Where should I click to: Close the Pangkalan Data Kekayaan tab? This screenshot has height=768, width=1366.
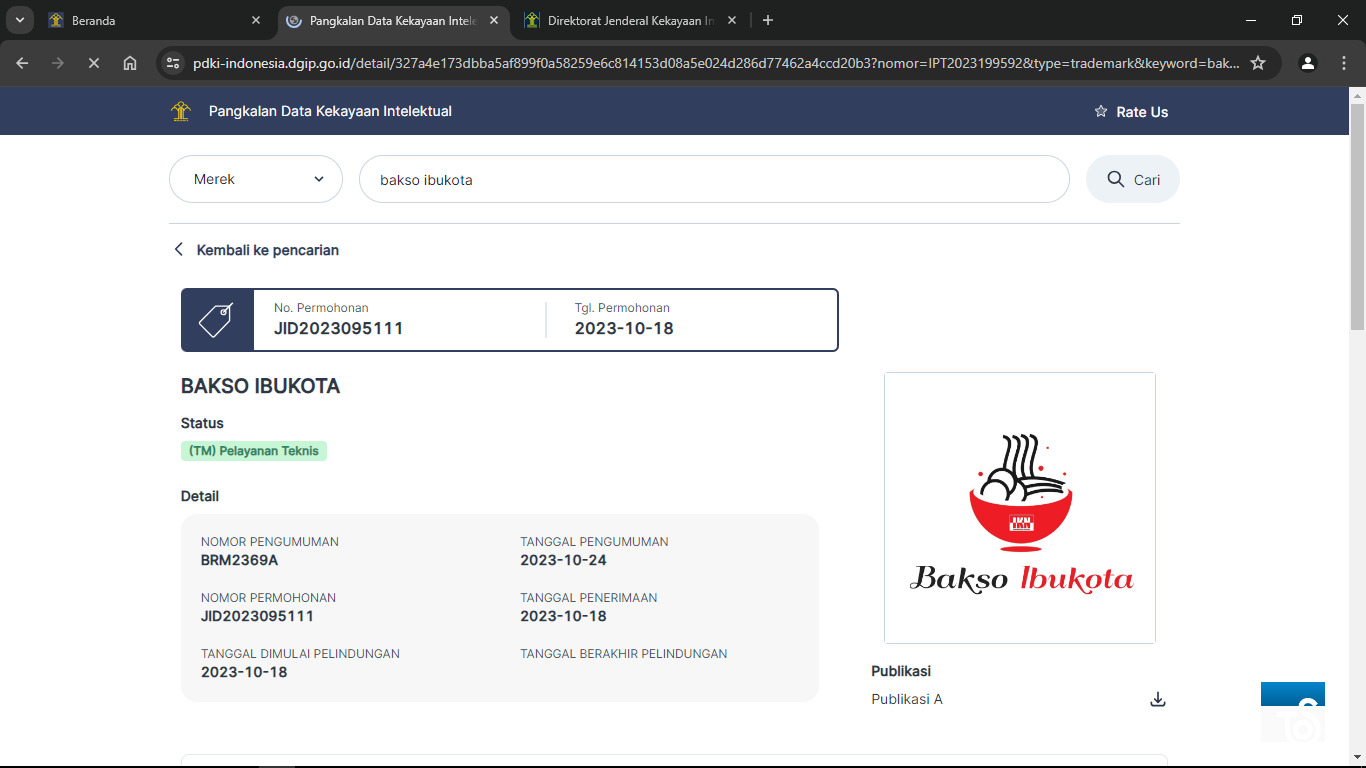[x=494, y=20]
